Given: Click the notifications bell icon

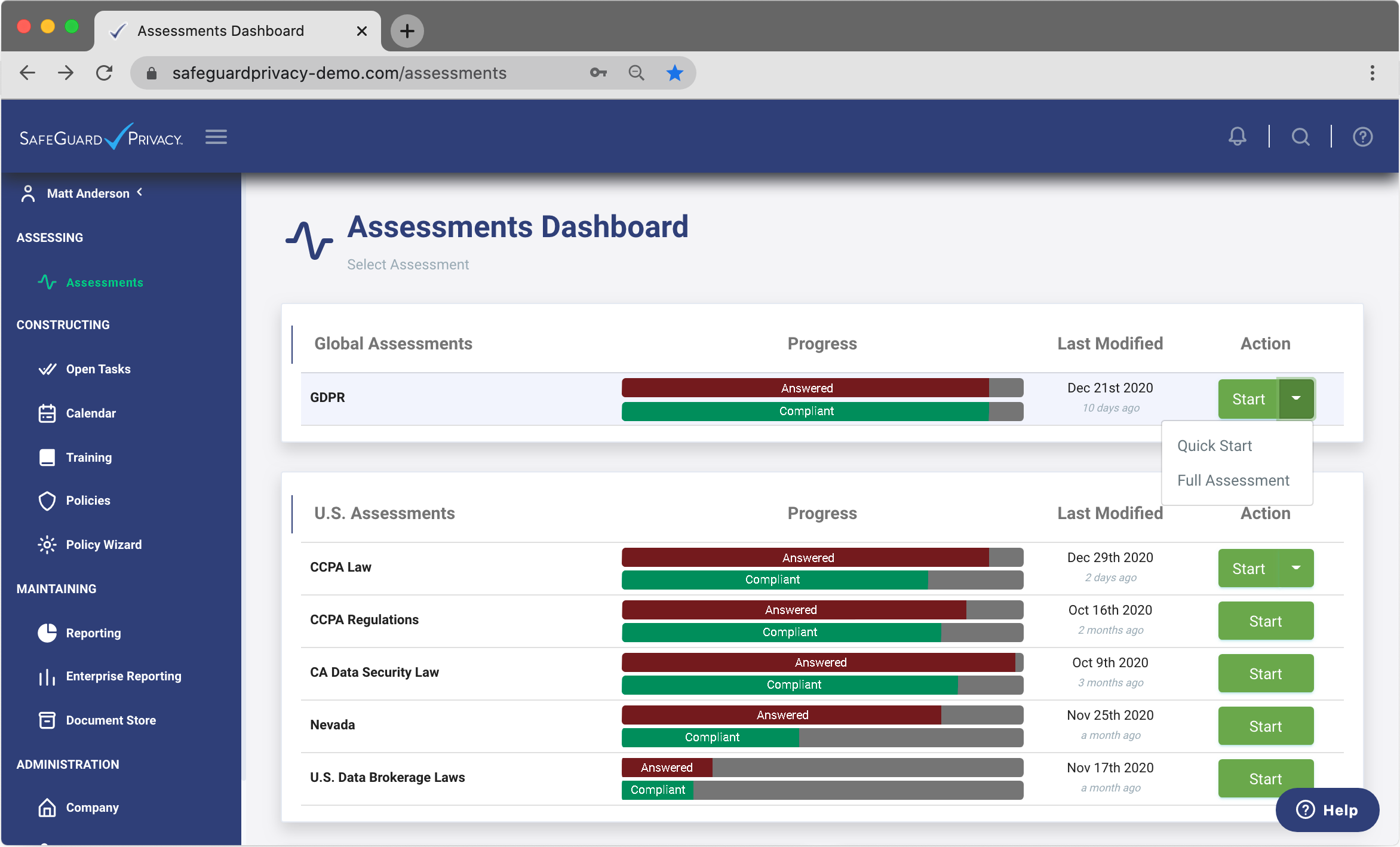Looking at the screenshot, I should (1237, 137).
